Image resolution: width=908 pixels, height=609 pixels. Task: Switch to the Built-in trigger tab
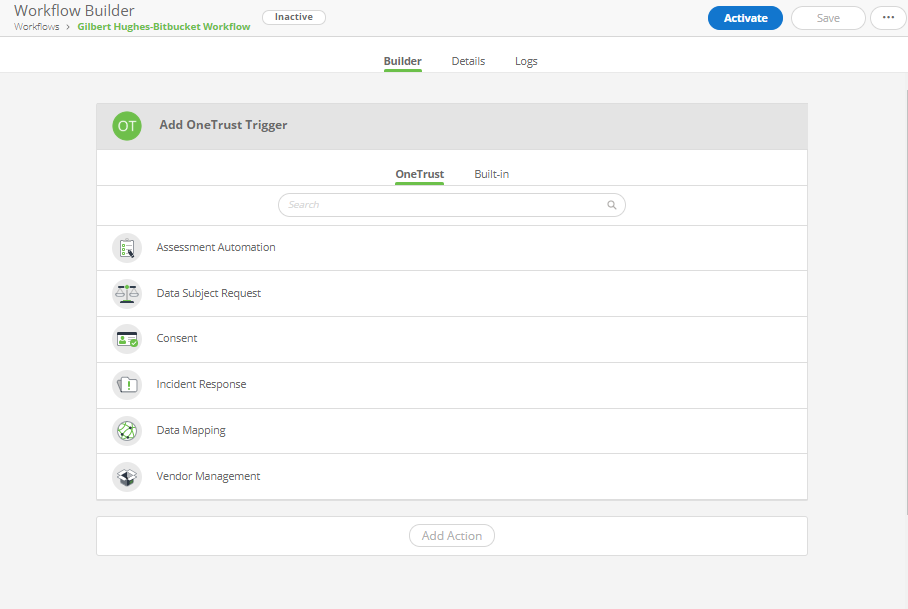point(491,173)
